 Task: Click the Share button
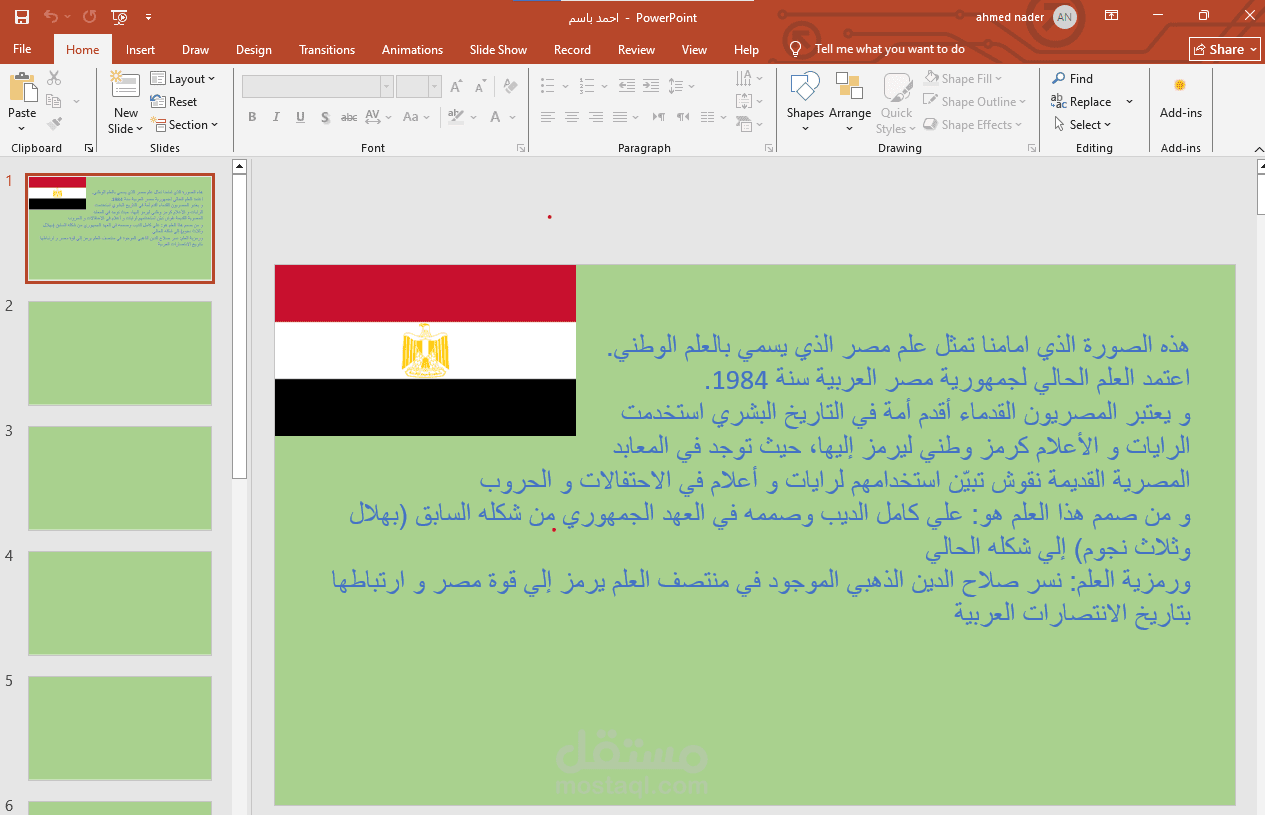coord(1224,49)
